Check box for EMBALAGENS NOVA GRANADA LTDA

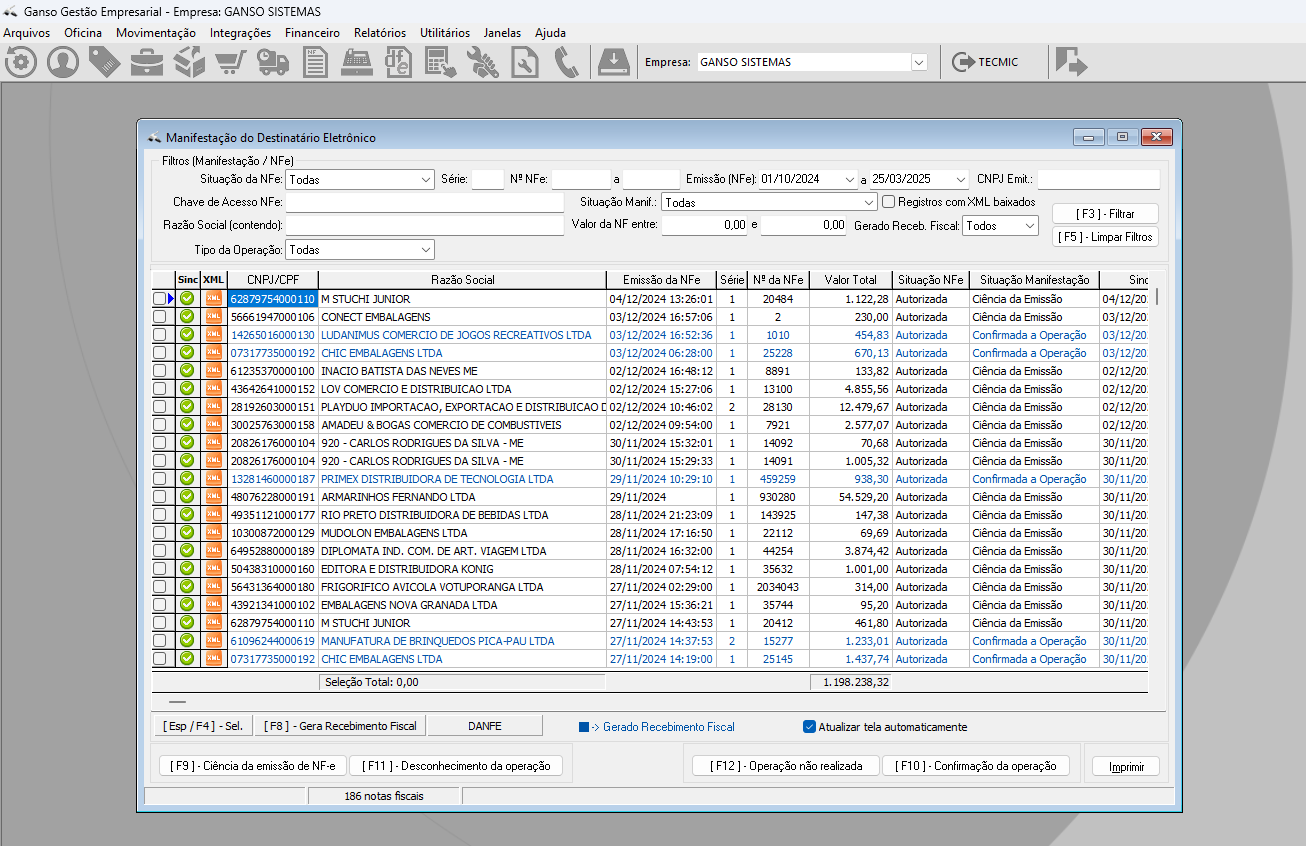[x=160, y=605]
